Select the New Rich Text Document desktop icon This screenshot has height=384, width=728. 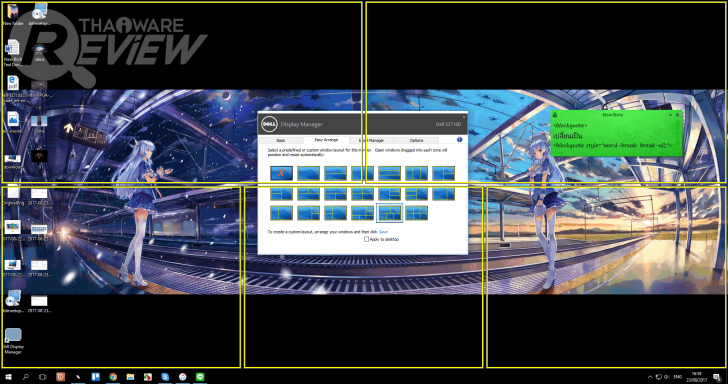tap(13, 52)
